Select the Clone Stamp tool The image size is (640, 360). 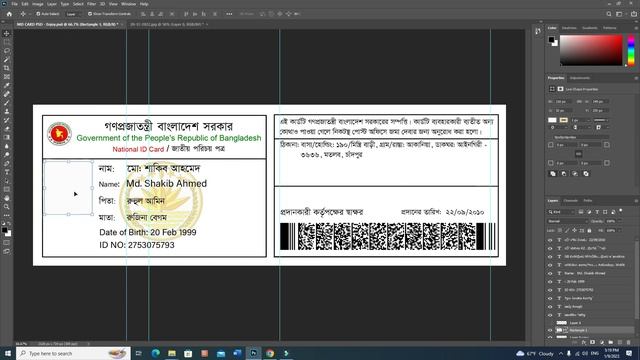[x=7, y=111]
